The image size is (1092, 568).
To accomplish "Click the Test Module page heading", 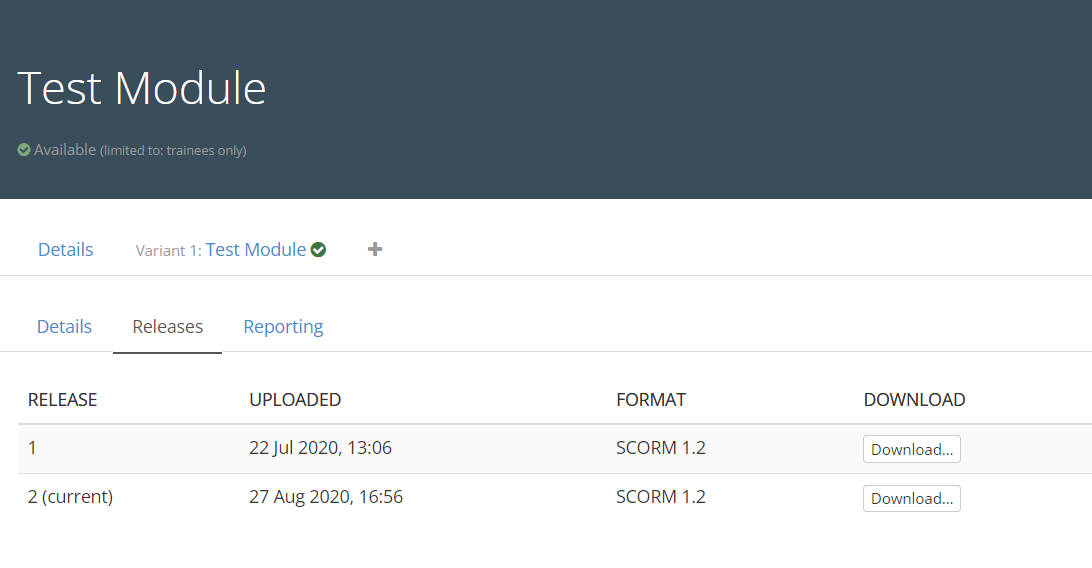I will point(142,88).
